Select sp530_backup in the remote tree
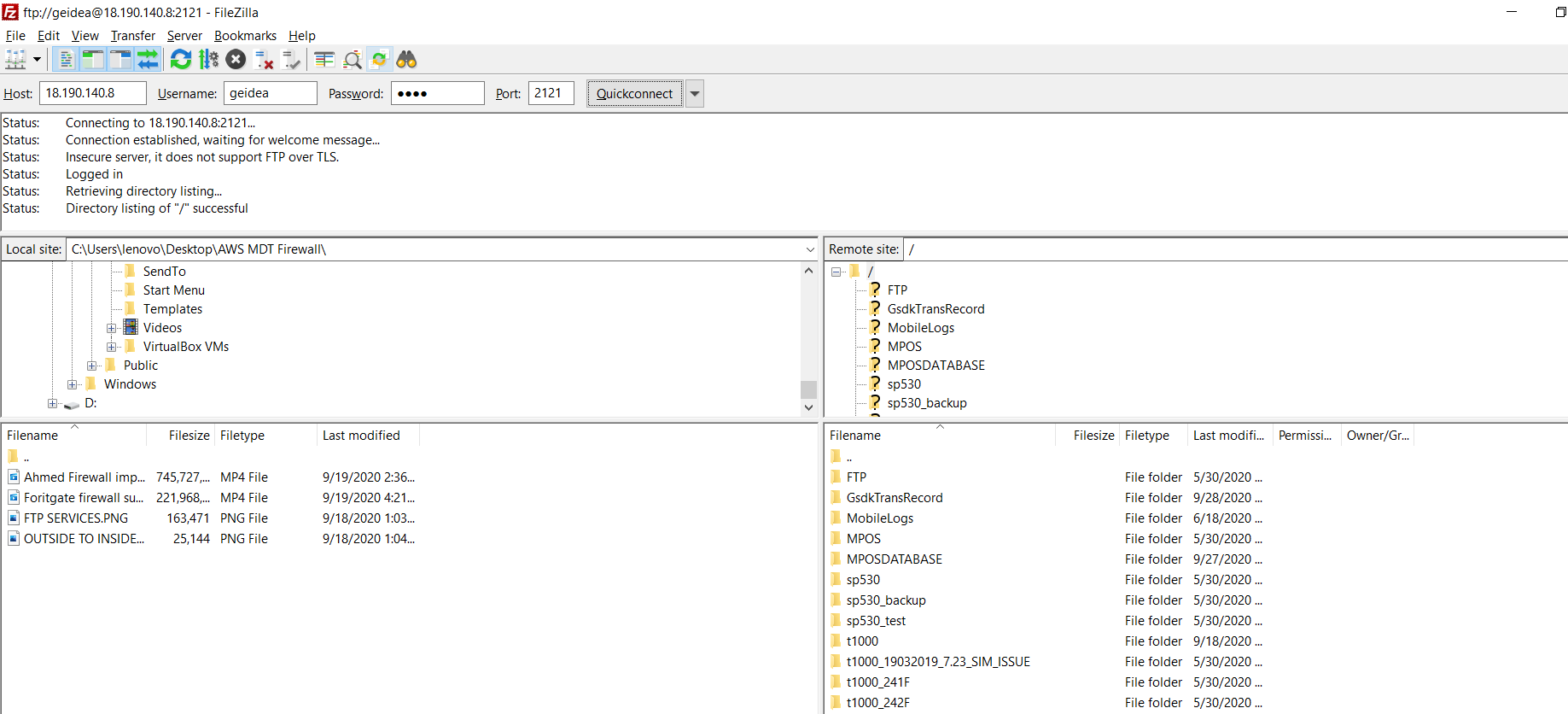The width and height of the screenshot is (1568, 714). click(927, 403)
